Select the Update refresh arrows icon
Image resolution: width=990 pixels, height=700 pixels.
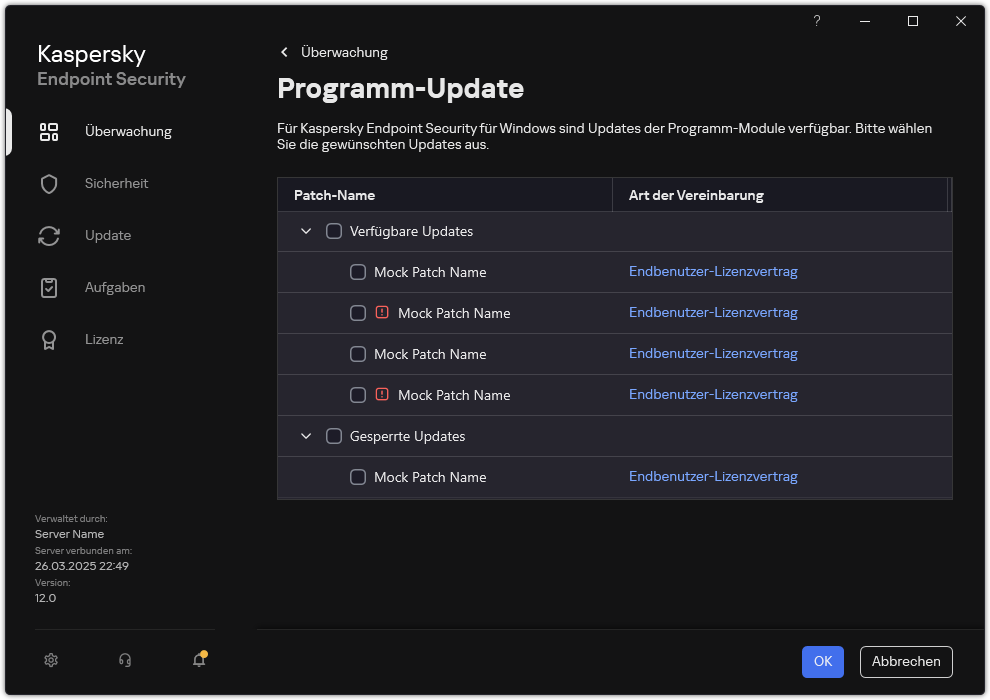coord(49,236)
